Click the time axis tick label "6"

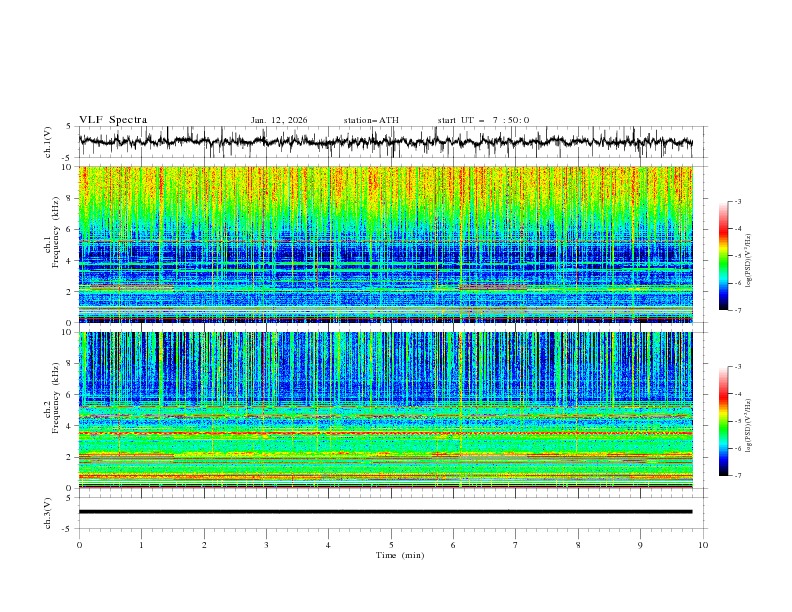click(453, 545)
